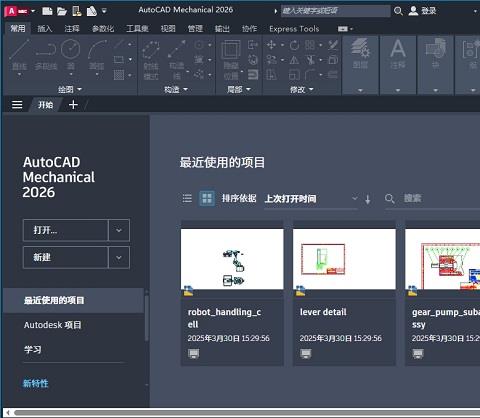Screen dimensions: 480x418
Task: Open the gear_pump_subassy drawing thumbnail
Action: pos(443,259)
